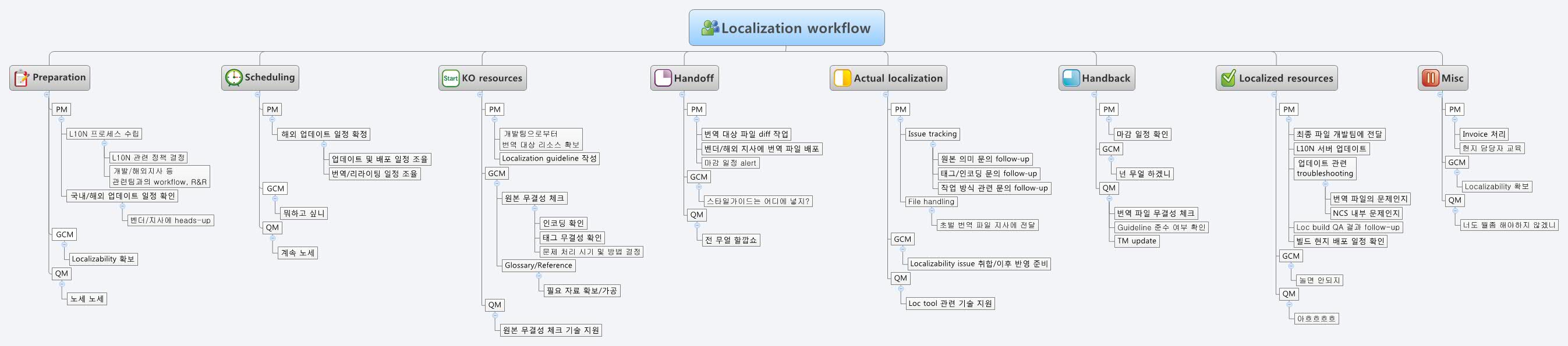Select the 'Glossary/Reference' node
The image size is (1568, 346).
(539, 265)
